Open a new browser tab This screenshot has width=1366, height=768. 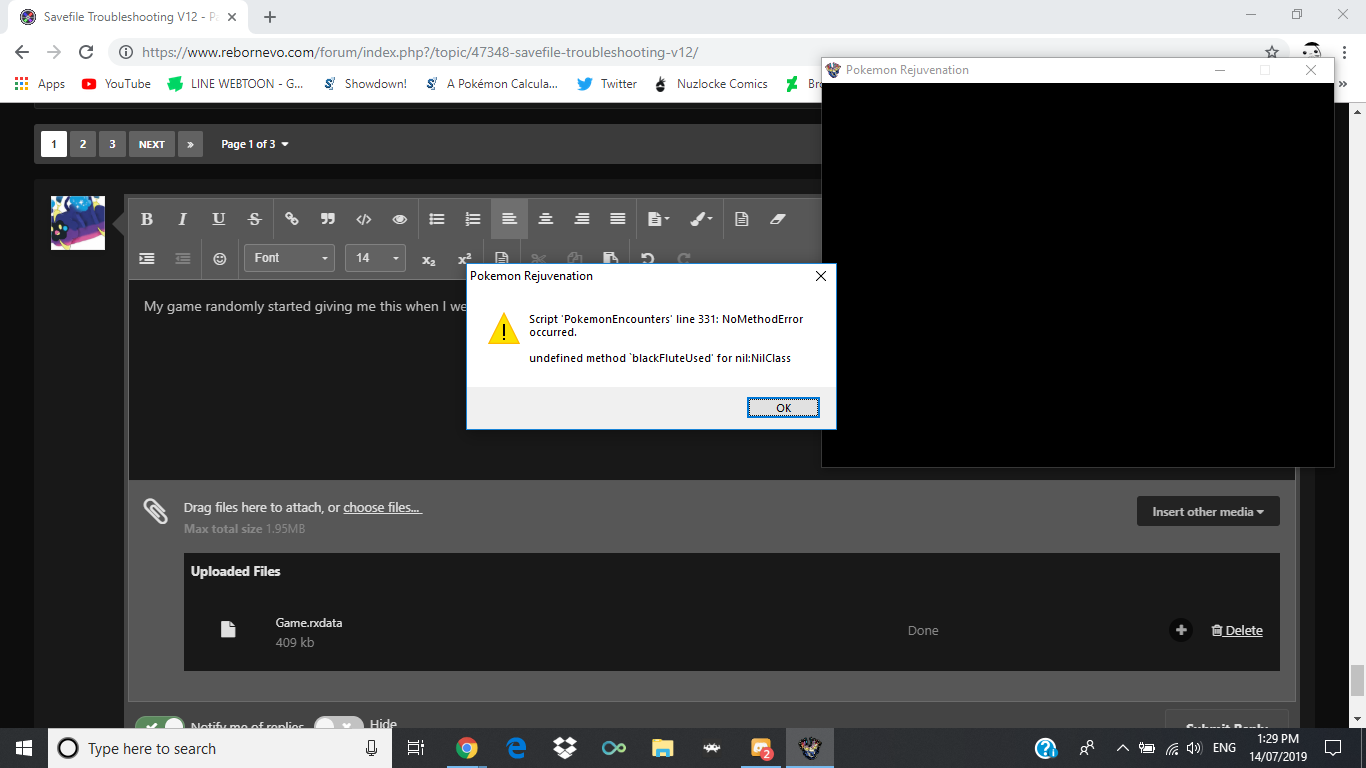click(x=270, y=17)
